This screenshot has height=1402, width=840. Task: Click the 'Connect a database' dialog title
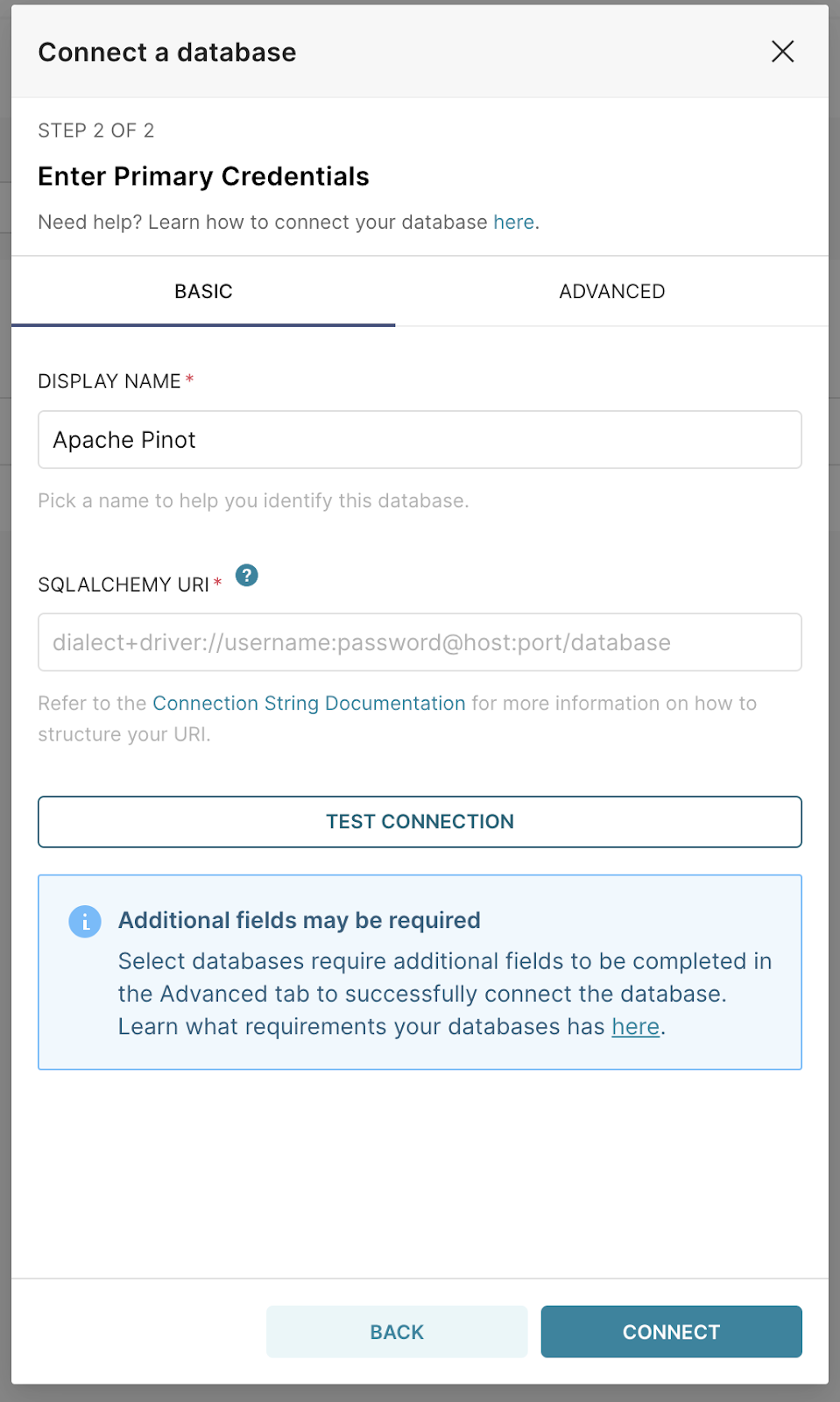(167, 53)
